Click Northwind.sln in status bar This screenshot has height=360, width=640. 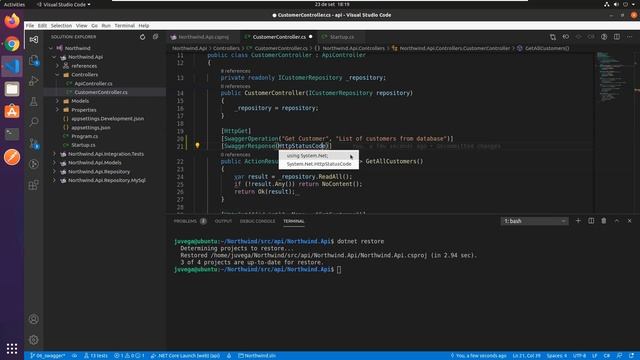click(x=257, y=356)
